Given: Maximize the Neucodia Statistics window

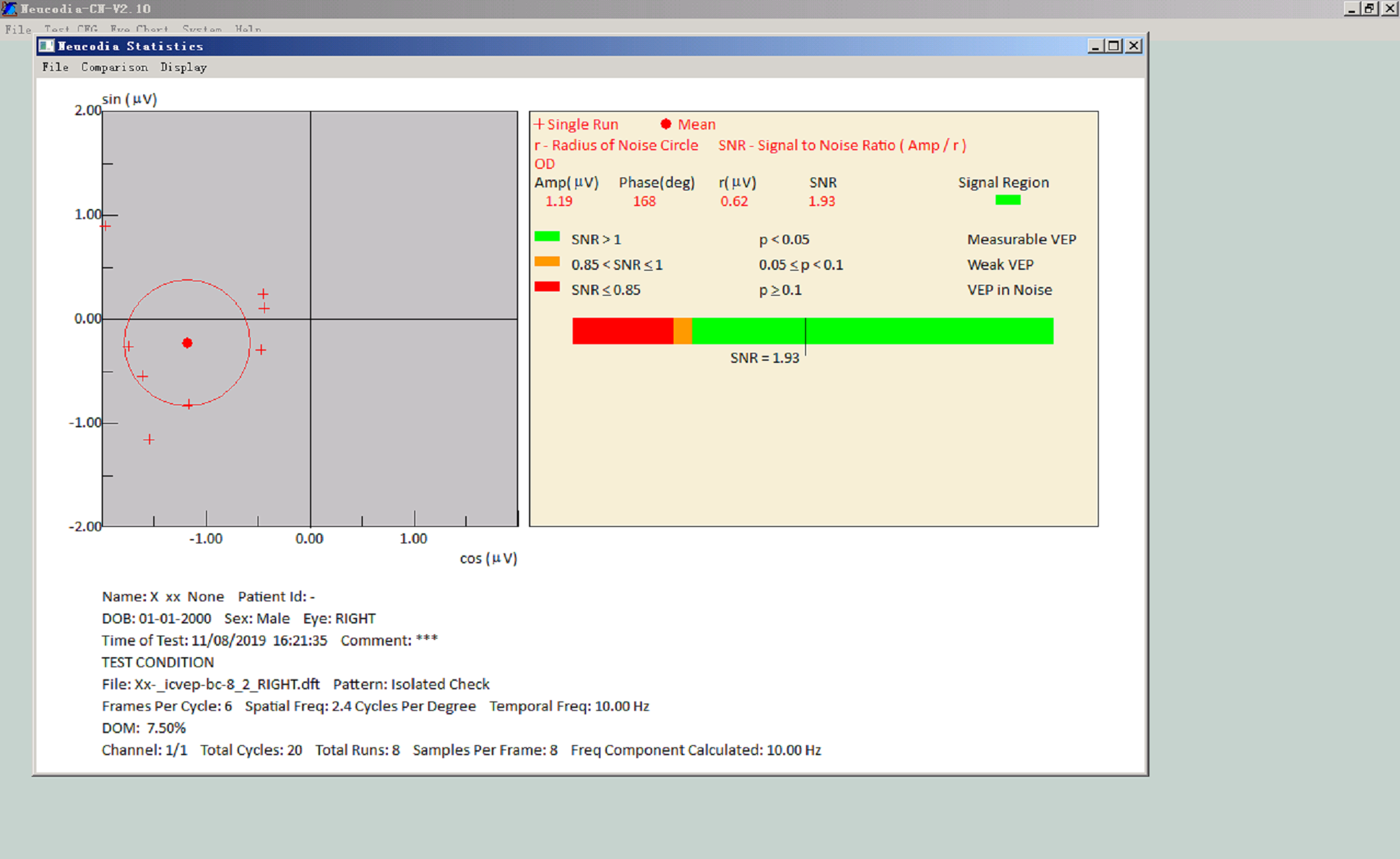Looking at the screenshot, I should (1114, 46).
